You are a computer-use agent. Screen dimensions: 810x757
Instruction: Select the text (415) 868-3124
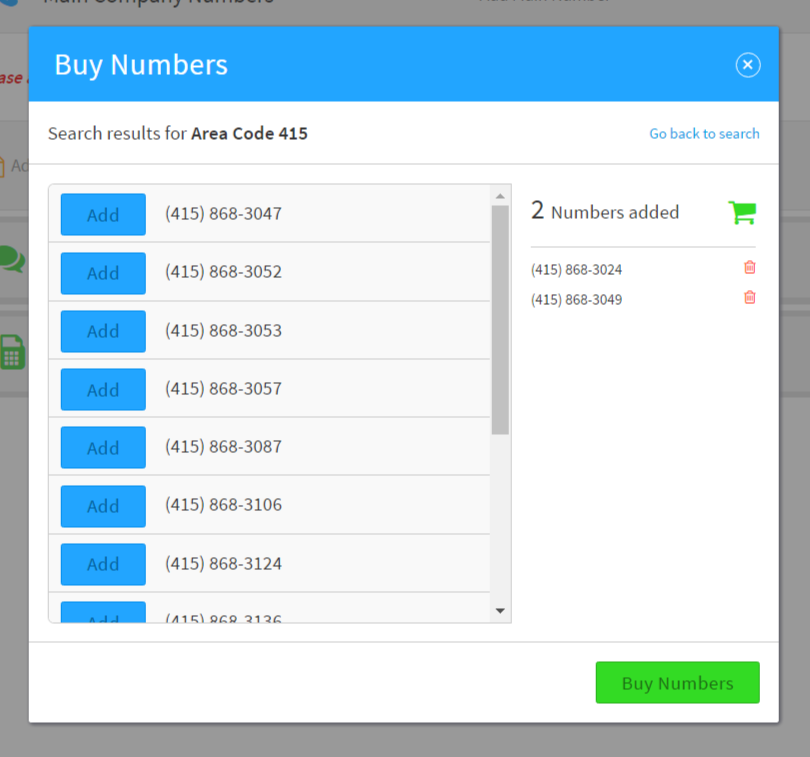click(x=223, y=563)
